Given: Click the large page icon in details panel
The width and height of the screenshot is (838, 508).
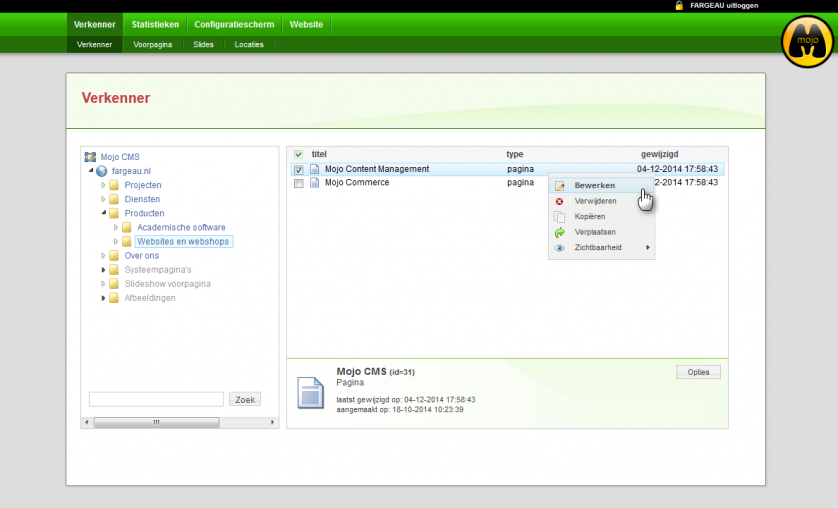Looking at the screenshot, I should click(311, 393).
